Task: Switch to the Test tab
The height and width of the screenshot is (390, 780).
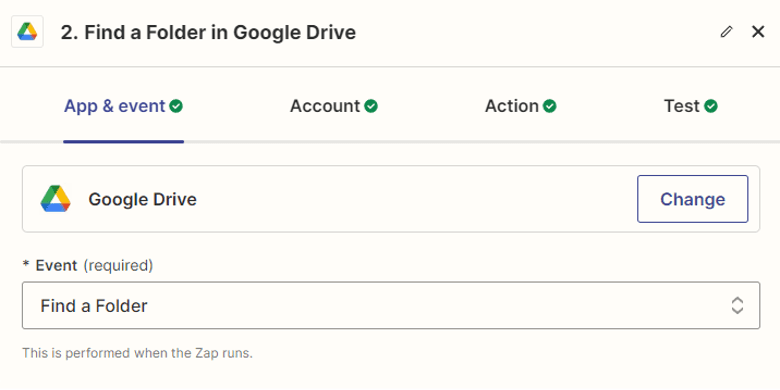Action: (x=690, y=106)
